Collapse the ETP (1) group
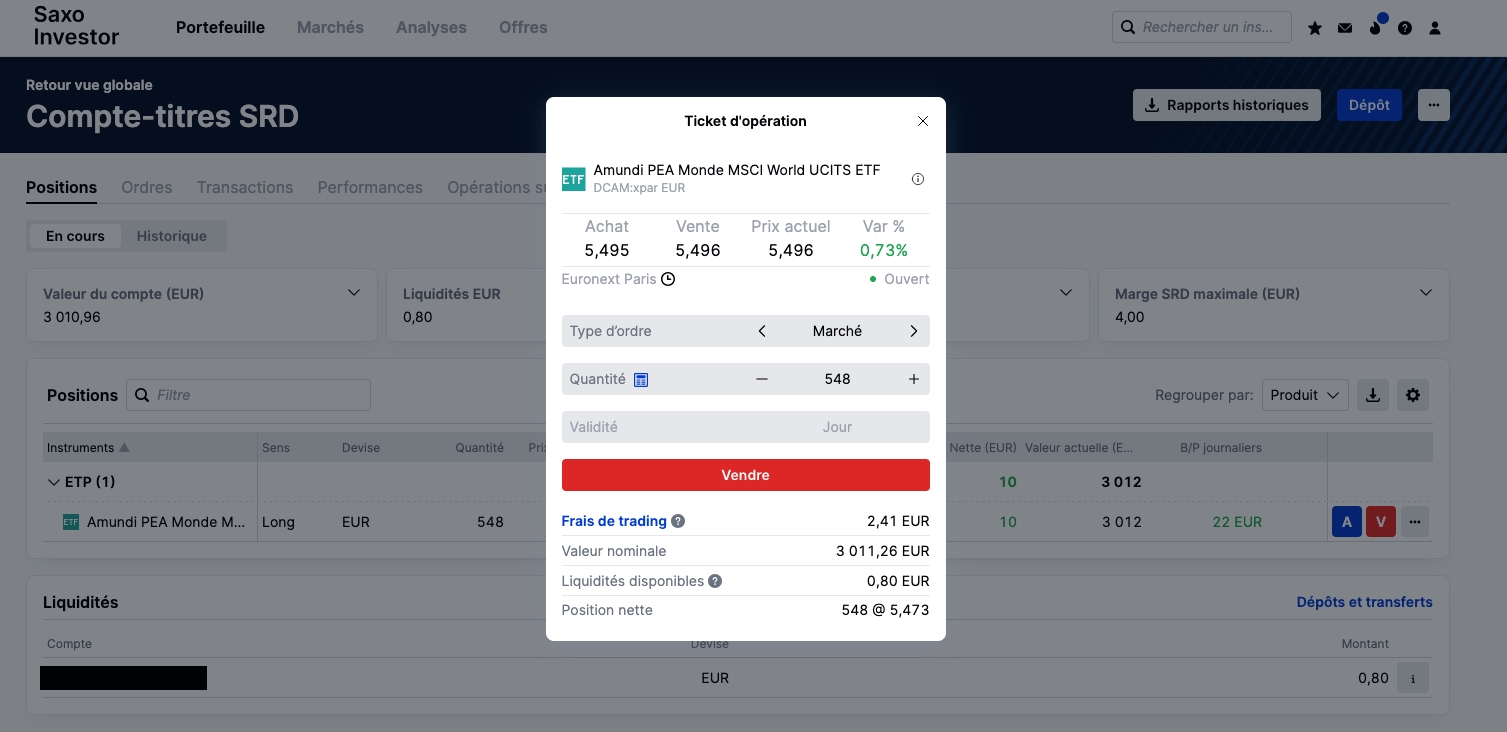 54,482
